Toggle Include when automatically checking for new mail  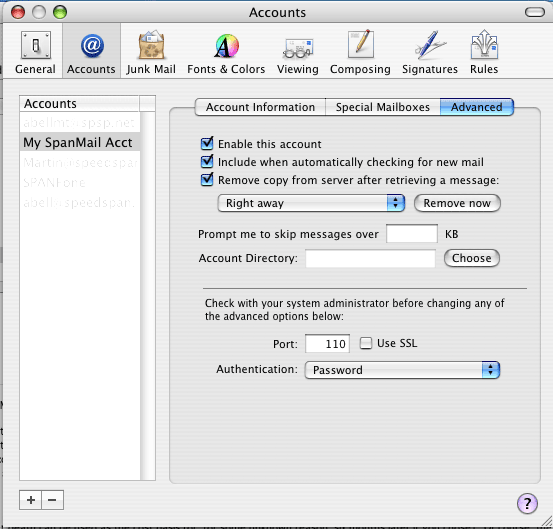coord(207,161)
